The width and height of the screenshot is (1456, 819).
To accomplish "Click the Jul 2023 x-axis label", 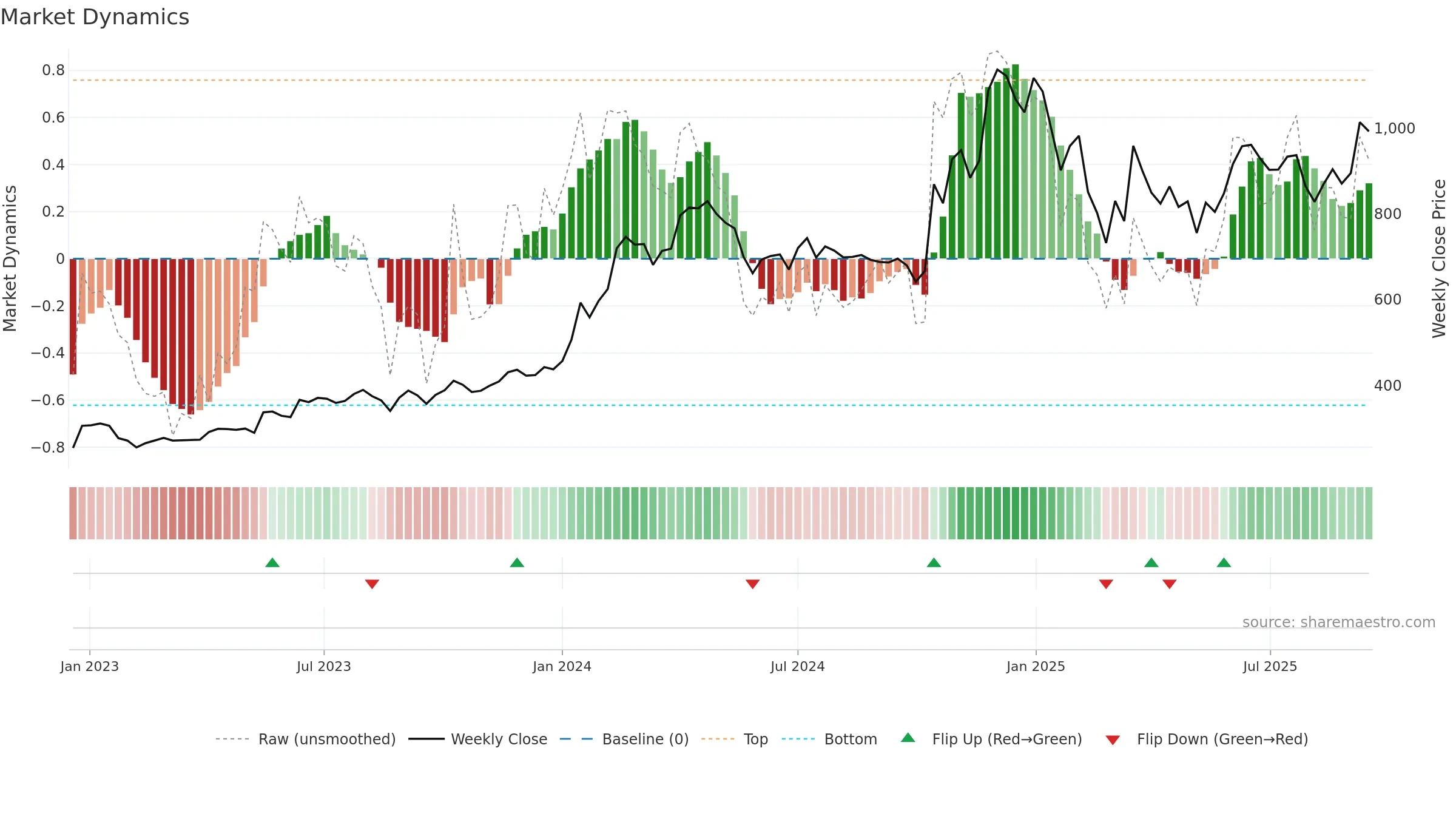I will [x=324, y=666].
